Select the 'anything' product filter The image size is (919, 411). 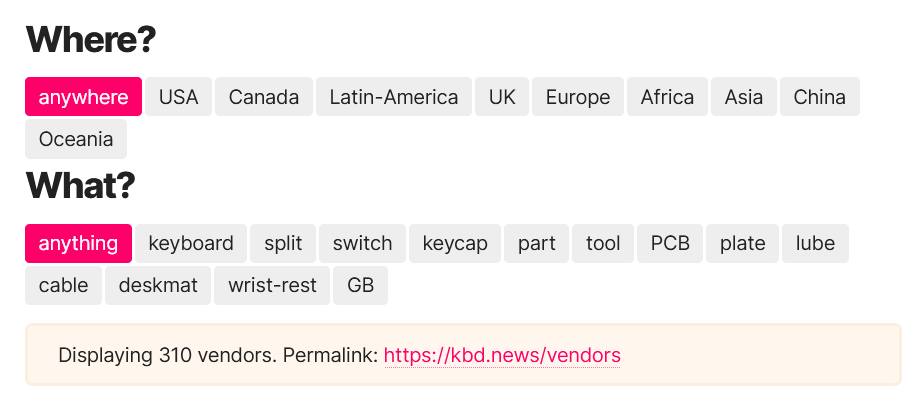(78, 243)
